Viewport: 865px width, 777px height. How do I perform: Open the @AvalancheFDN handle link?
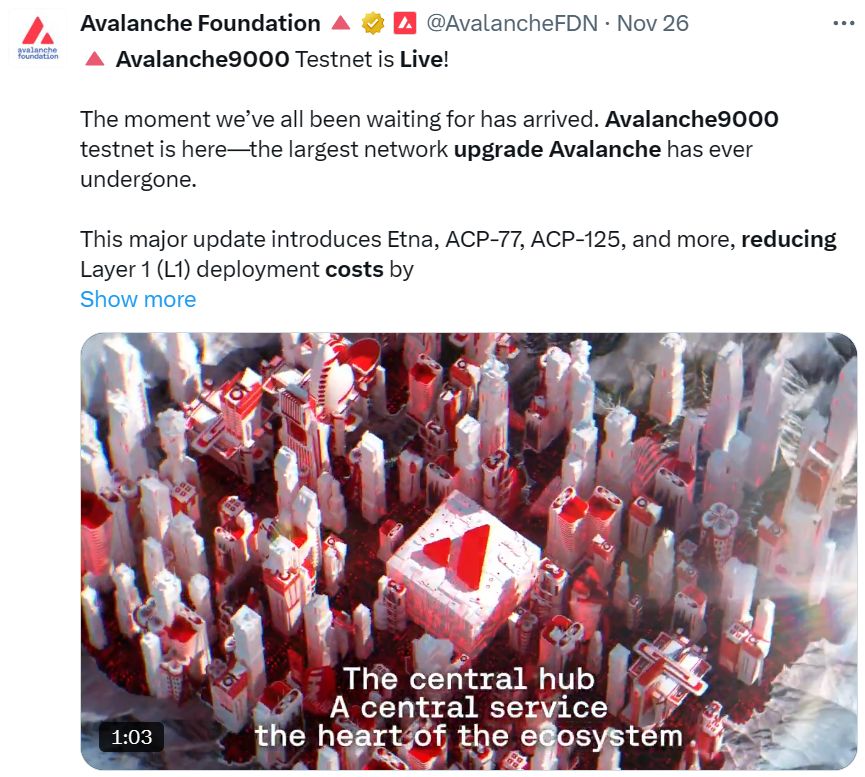point(512,23)
